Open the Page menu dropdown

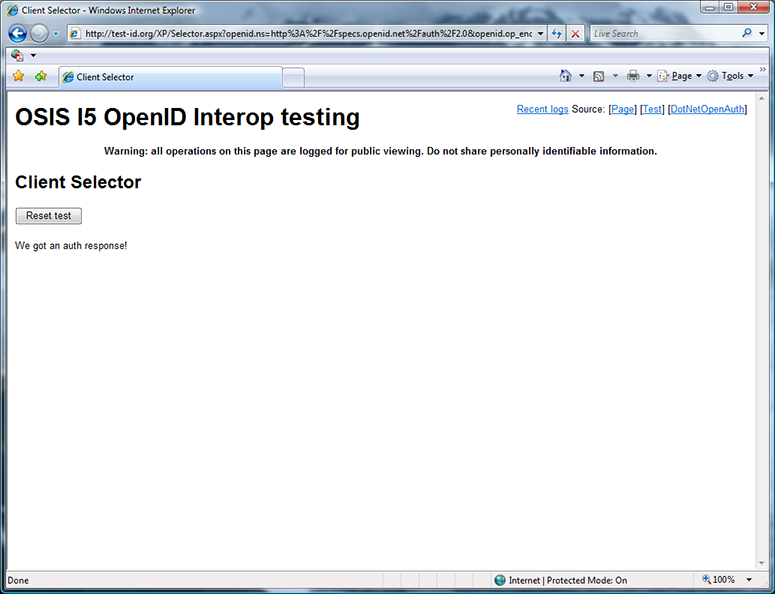coord(679,76)
